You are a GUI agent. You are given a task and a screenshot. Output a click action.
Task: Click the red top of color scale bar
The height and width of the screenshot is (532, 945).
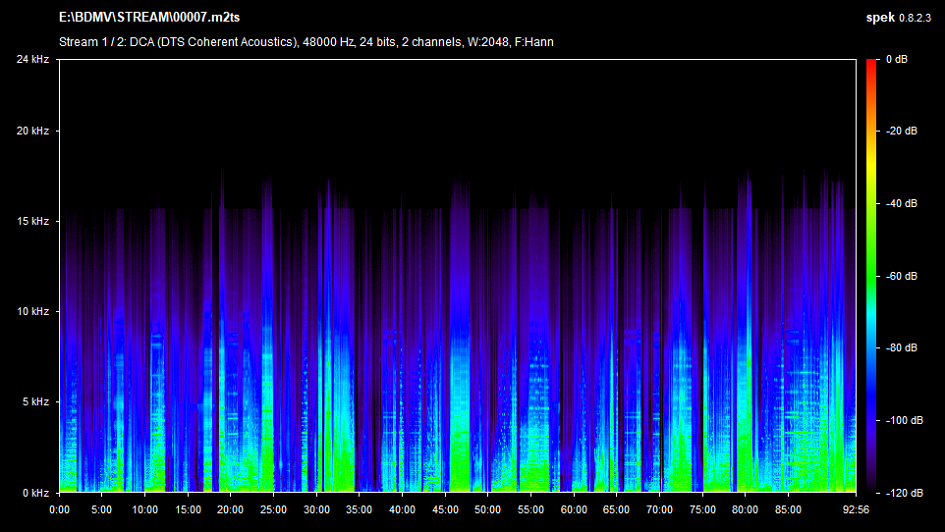point(871,66)
